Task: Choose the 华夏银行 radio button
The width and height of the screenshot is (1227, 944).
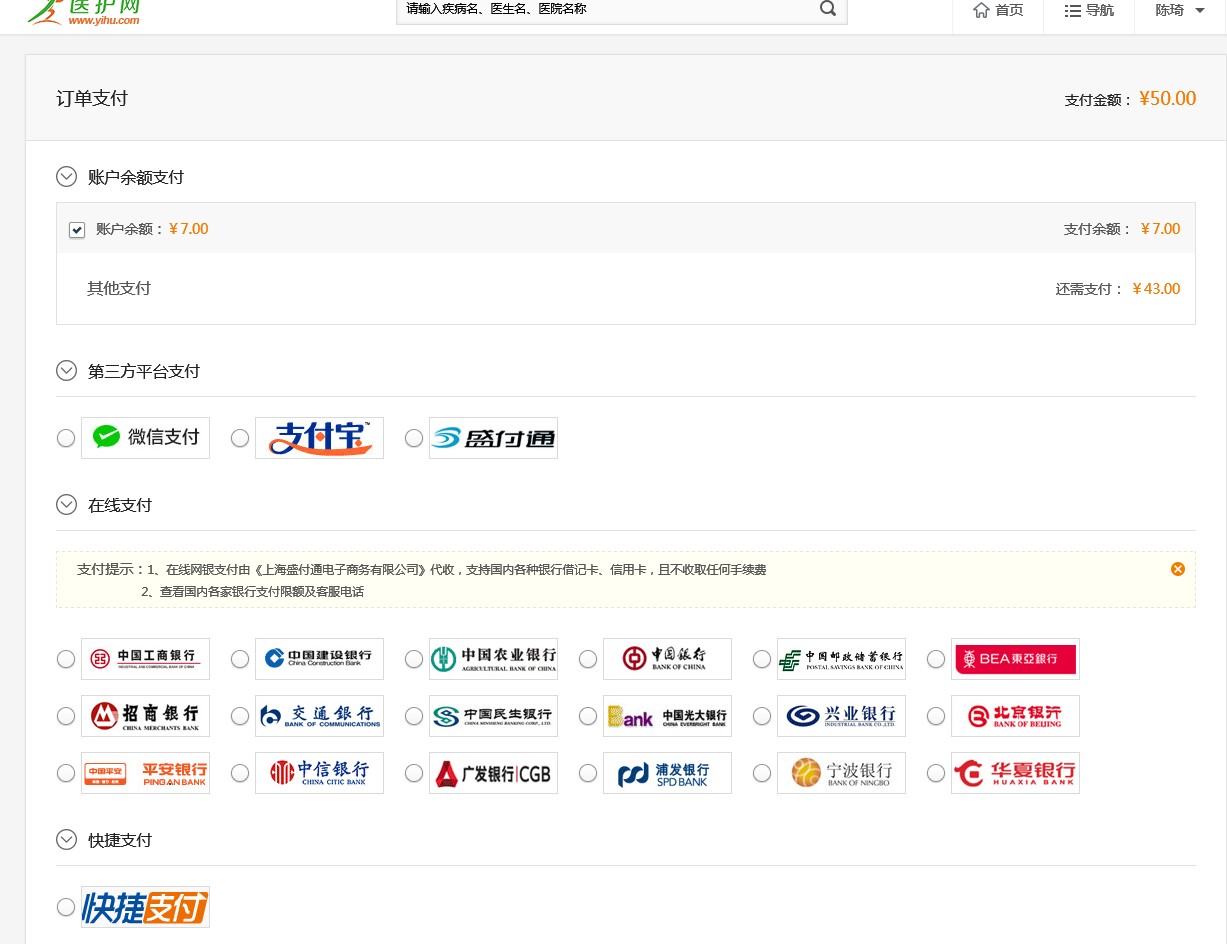Action: pyautogui.click(x=936, y=773)
